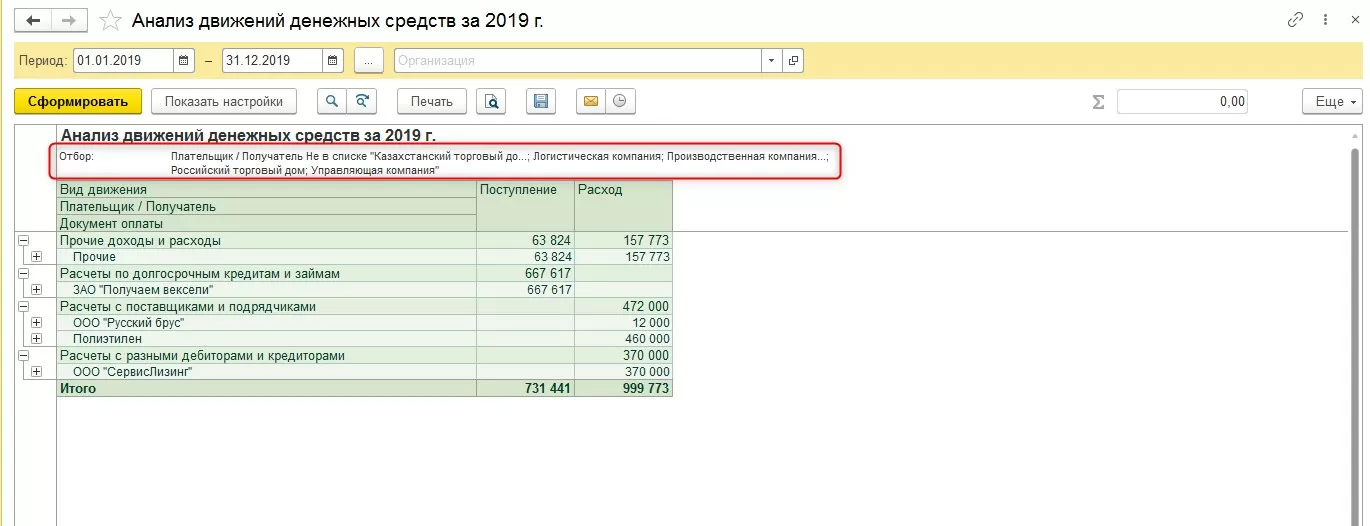Save report using the floppy disk icon

click(x=541, y=101)
